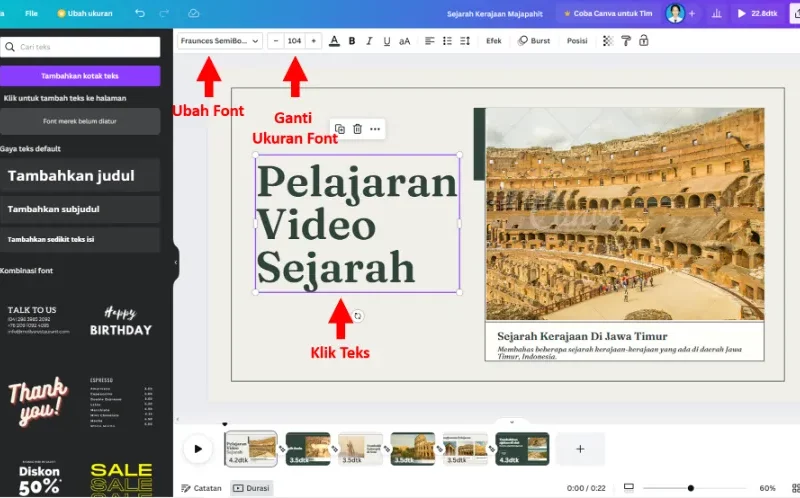Select Coba Canva untuk Tim button

pos(608,14)
